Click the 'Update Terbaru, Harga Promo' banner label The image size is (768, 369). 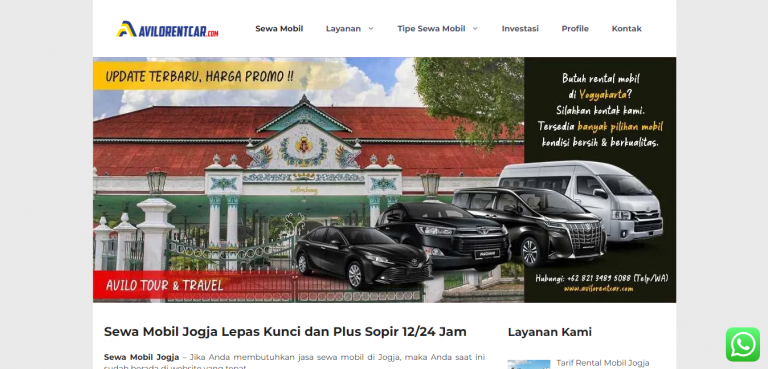[x=200, y=76]
